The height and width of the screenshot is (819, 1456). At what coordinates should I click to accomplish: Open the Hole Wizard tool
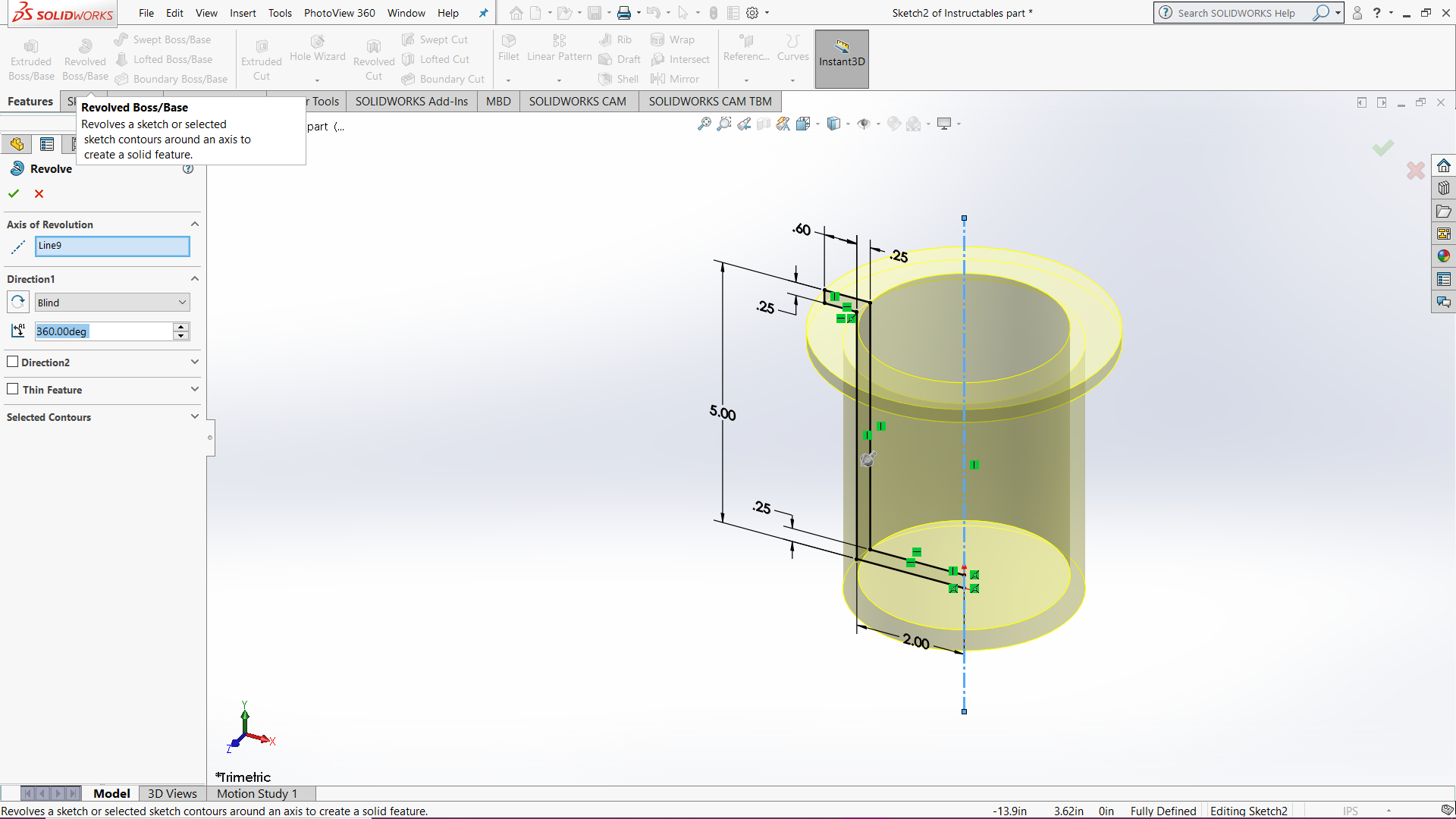point(317,53)
